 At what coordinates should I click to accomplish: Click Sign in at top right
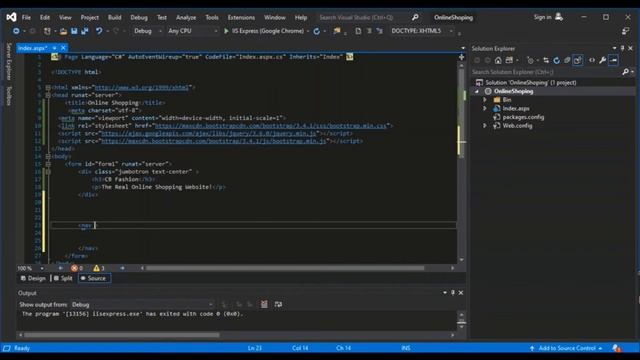[x=542, y=17]
